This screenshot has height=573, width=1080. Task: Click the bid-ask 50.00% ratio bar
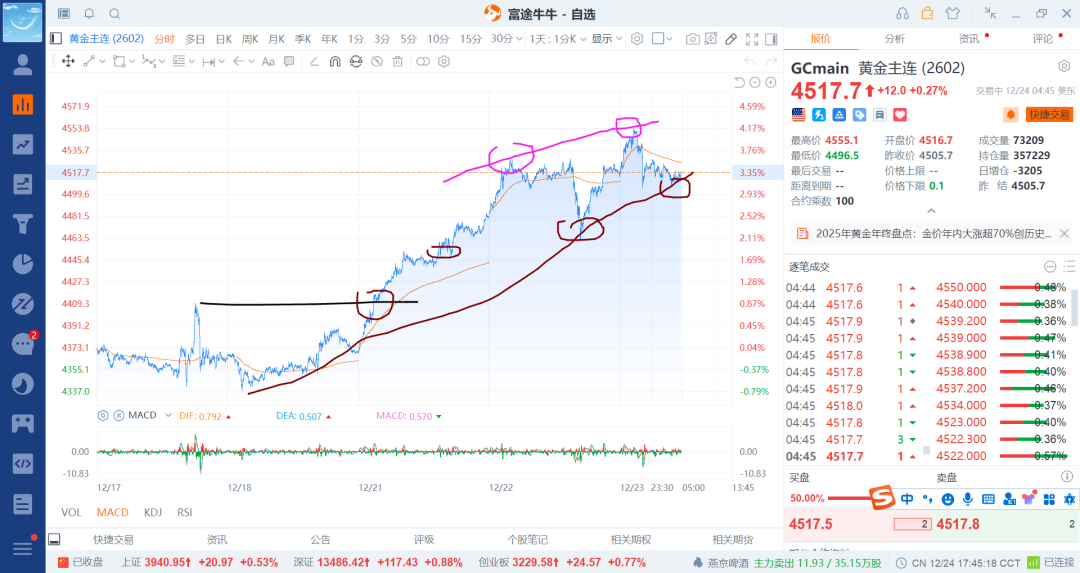click(x=851, y=498)
